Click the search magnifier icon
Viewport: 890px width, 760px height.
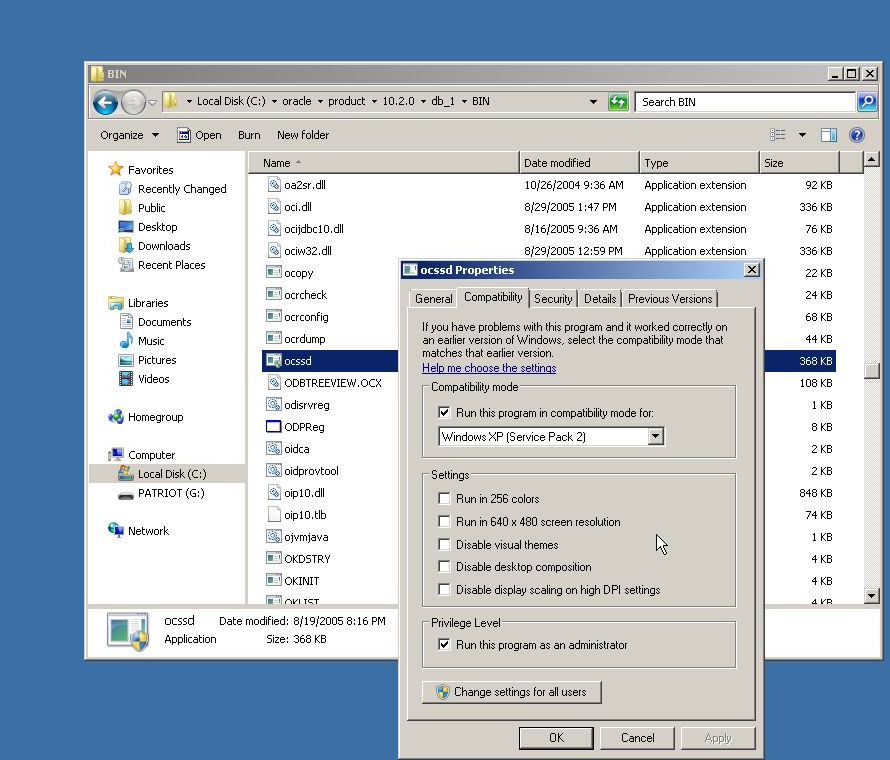click(x=867, y=102)
